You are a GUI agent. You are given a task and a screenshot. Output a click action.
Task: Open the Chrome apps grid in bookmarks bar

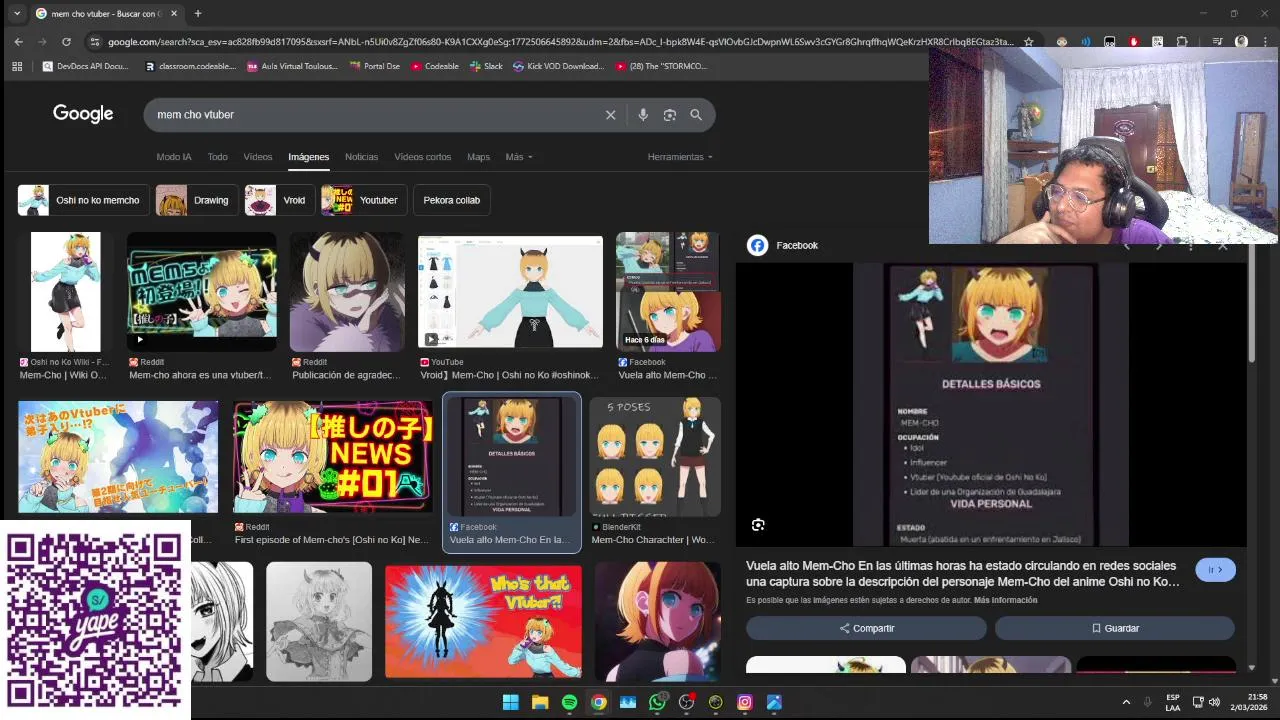[17, 66]
